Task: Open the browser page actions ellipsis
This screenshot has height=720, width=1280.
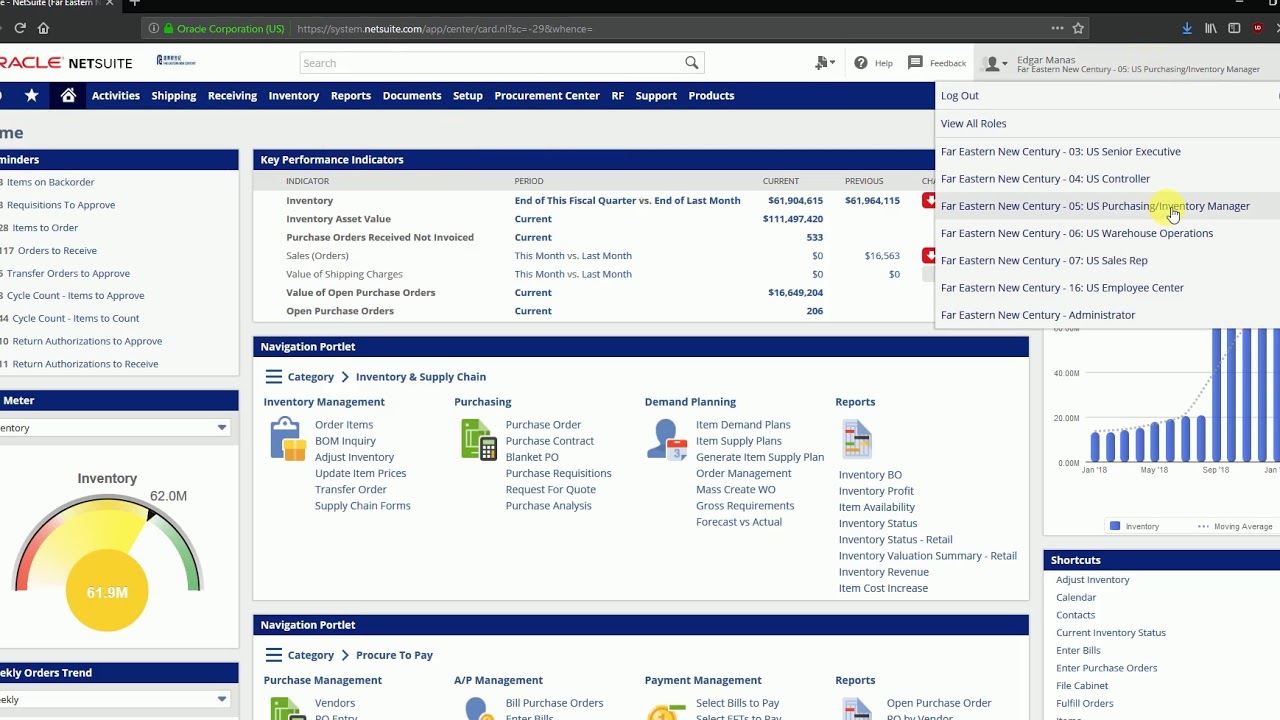Action: click(x=1057, y=28)
